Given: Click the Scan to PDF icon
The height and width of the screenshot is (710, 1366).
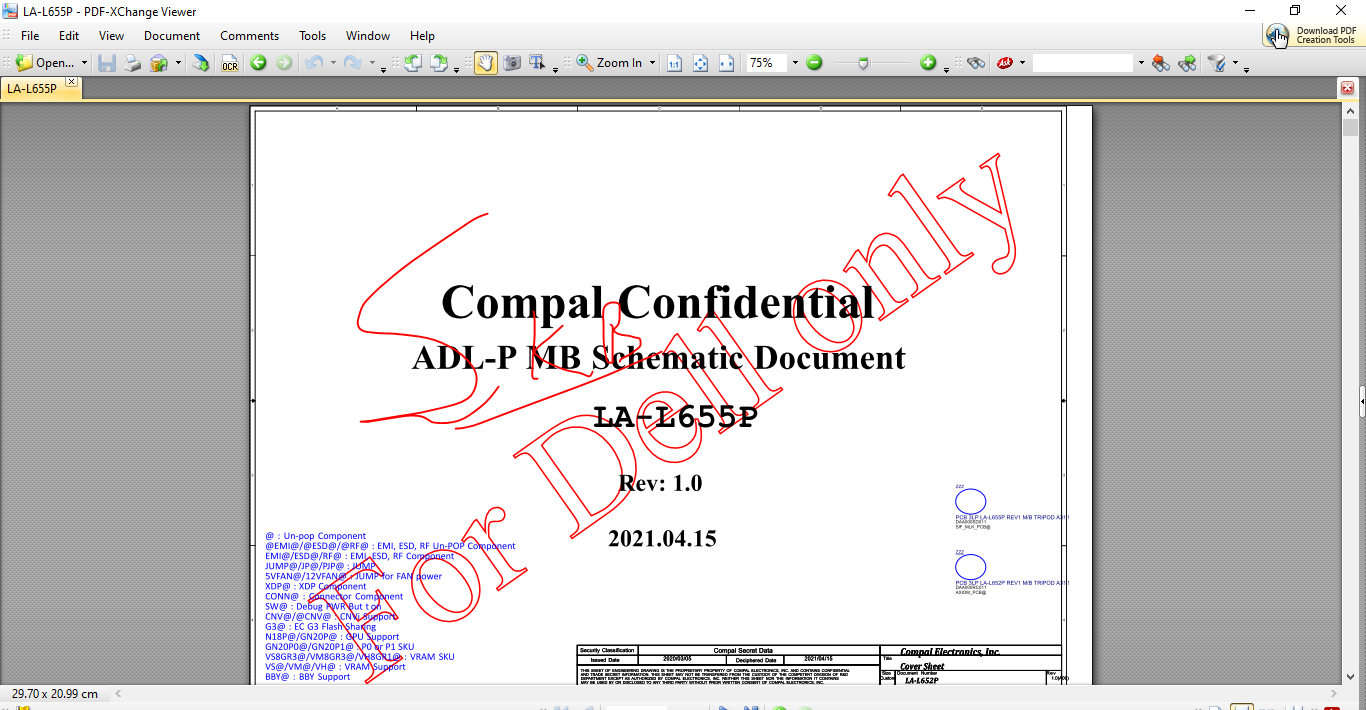Looking at the screenshot, I should pos(159,63).
